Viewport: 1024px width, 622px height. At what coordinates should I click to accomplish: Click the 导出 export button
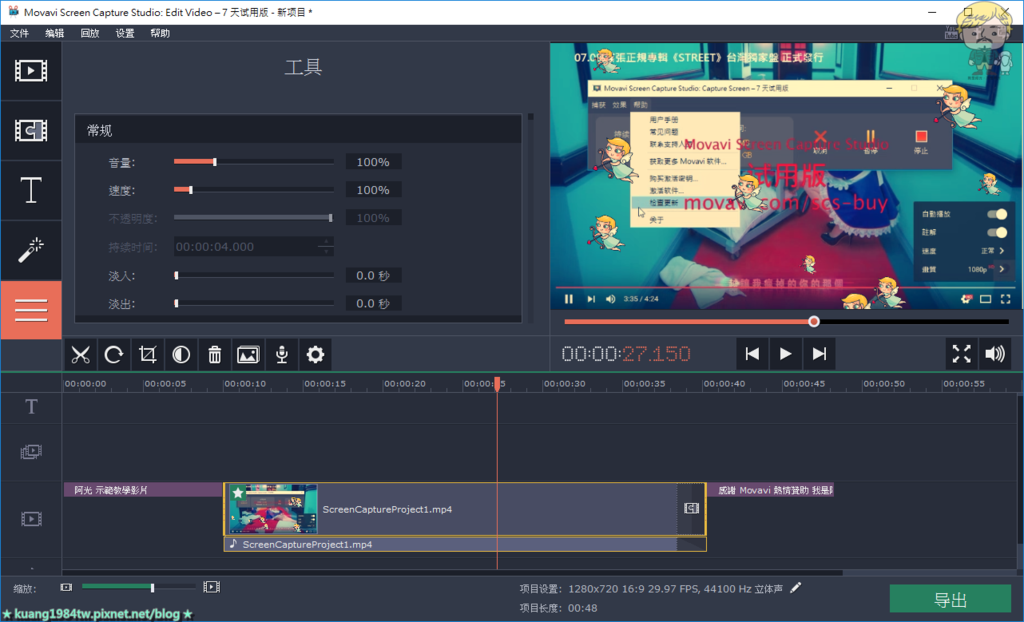coord(950,600)
